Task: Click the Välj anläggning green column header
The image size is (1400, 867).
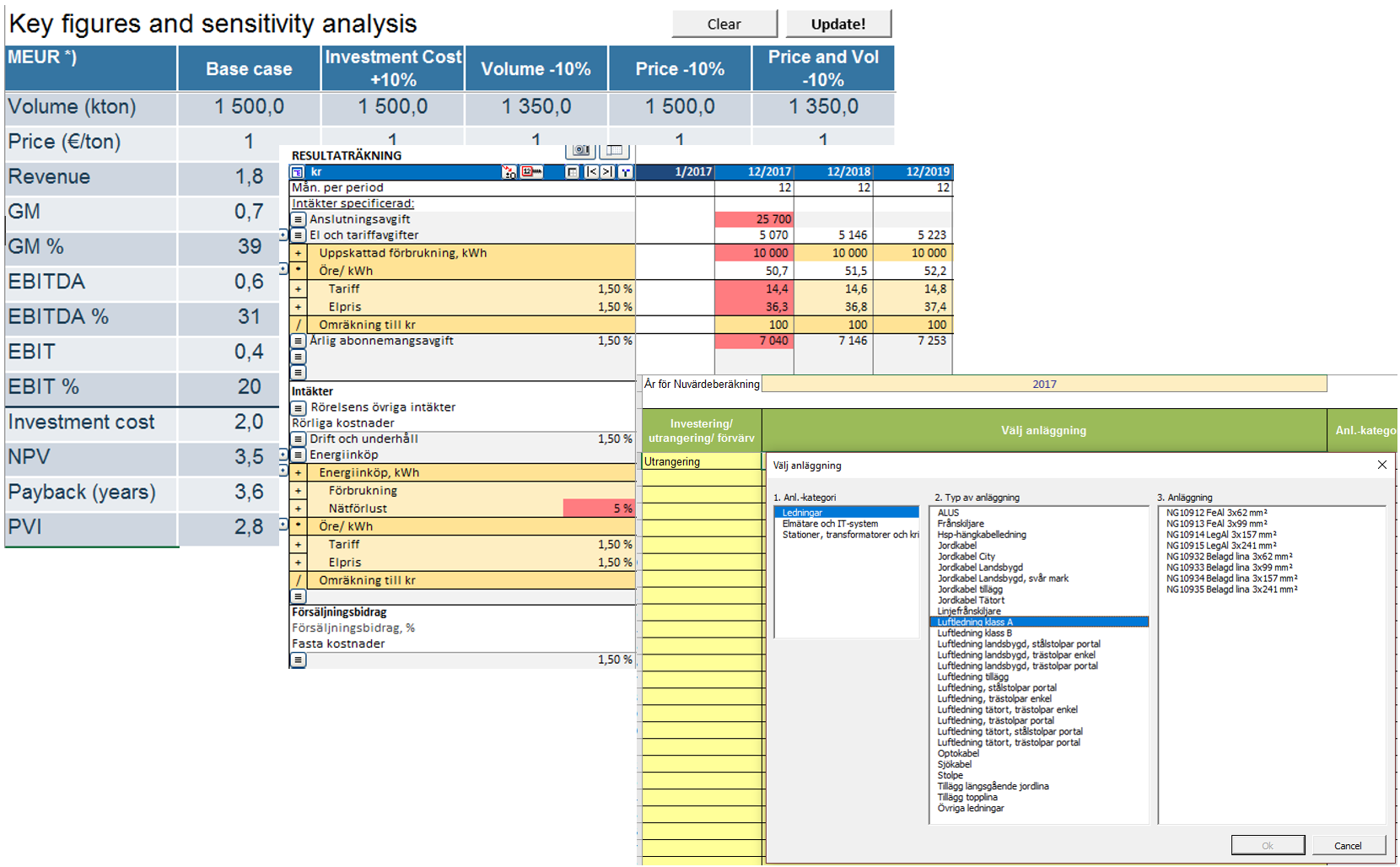Action: pos(1044,431)
